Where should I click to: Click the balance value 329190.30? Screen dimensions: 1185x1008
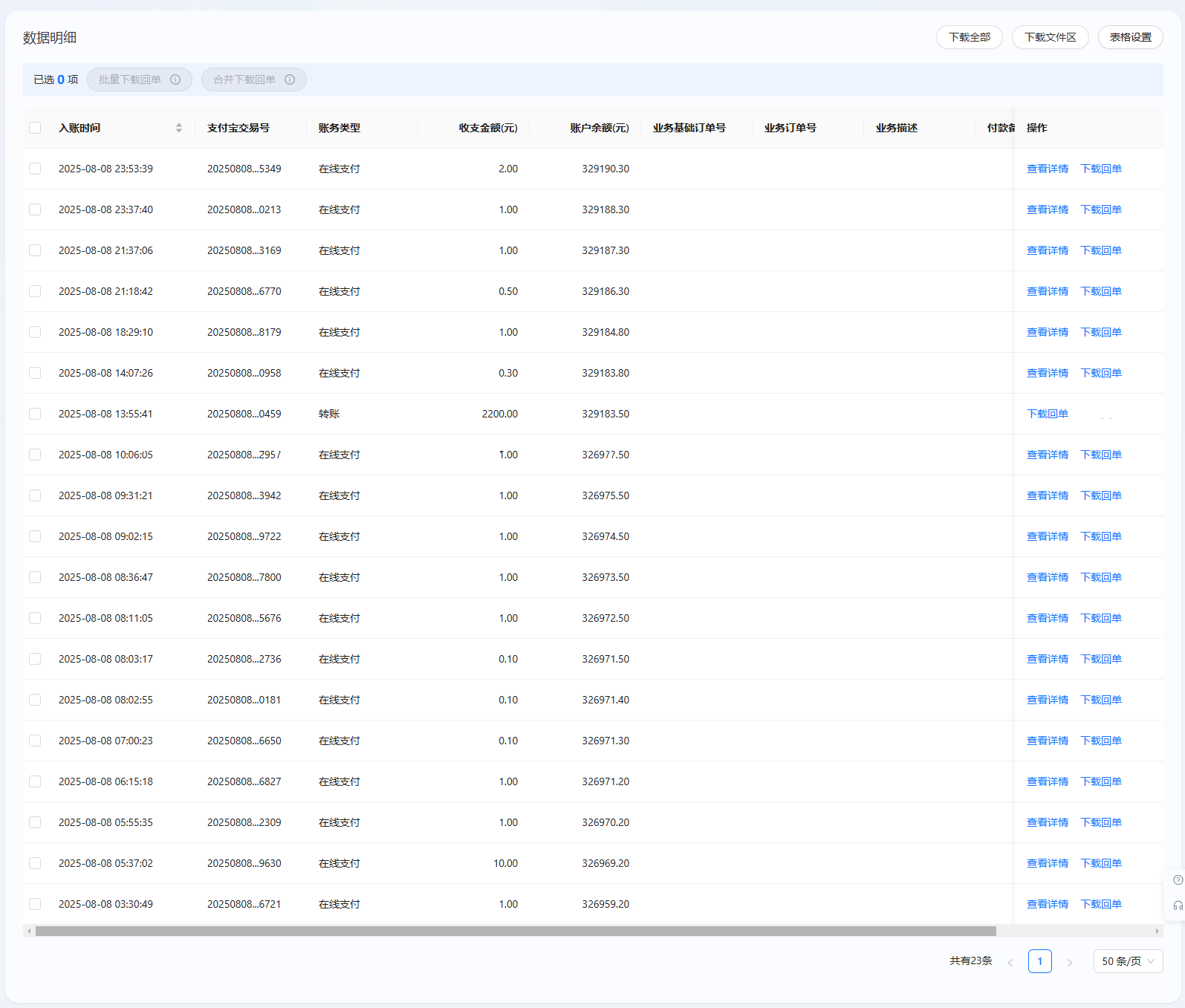606,169
